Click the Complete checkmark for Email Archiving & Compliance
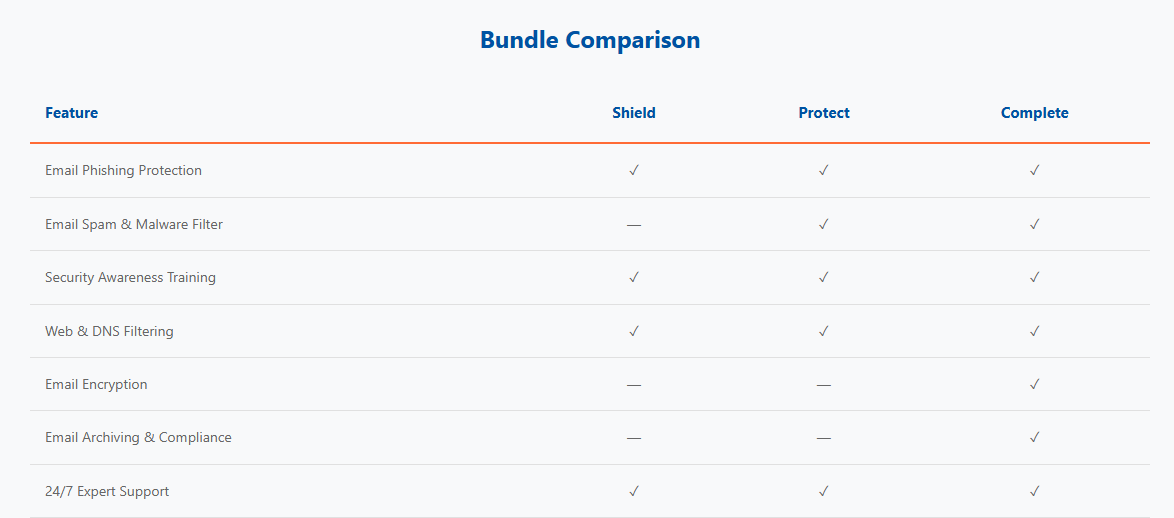This screenshot has width=1174, height=518. click(1035, 437)
